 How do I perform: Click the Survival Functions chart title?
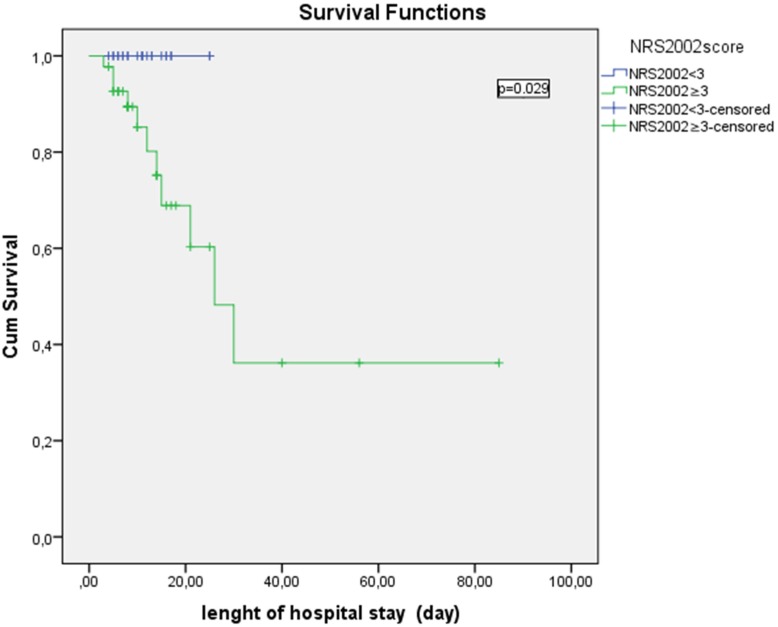point(392,12)
